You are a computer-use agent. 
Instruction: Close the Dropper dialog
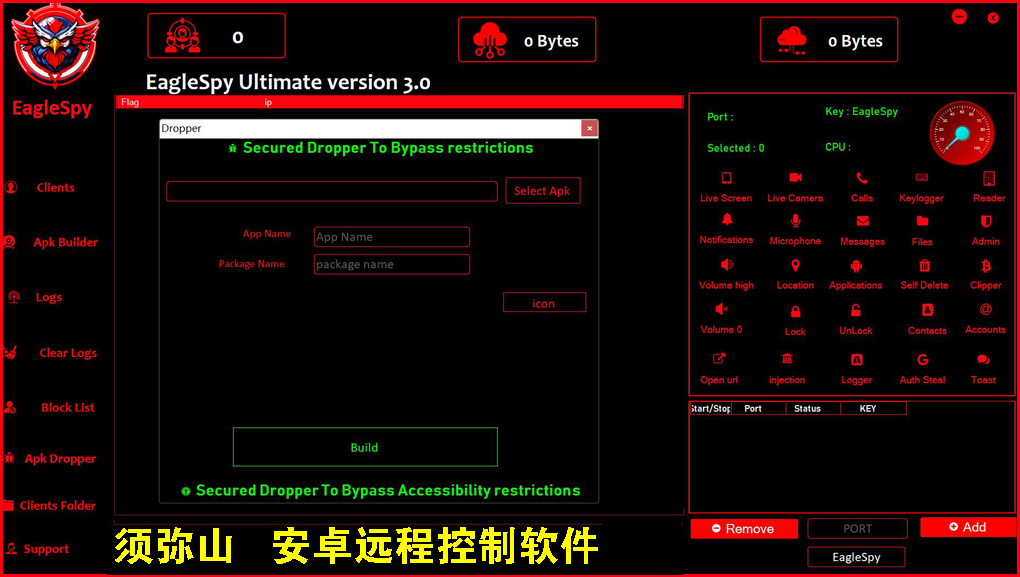point(589,128)
